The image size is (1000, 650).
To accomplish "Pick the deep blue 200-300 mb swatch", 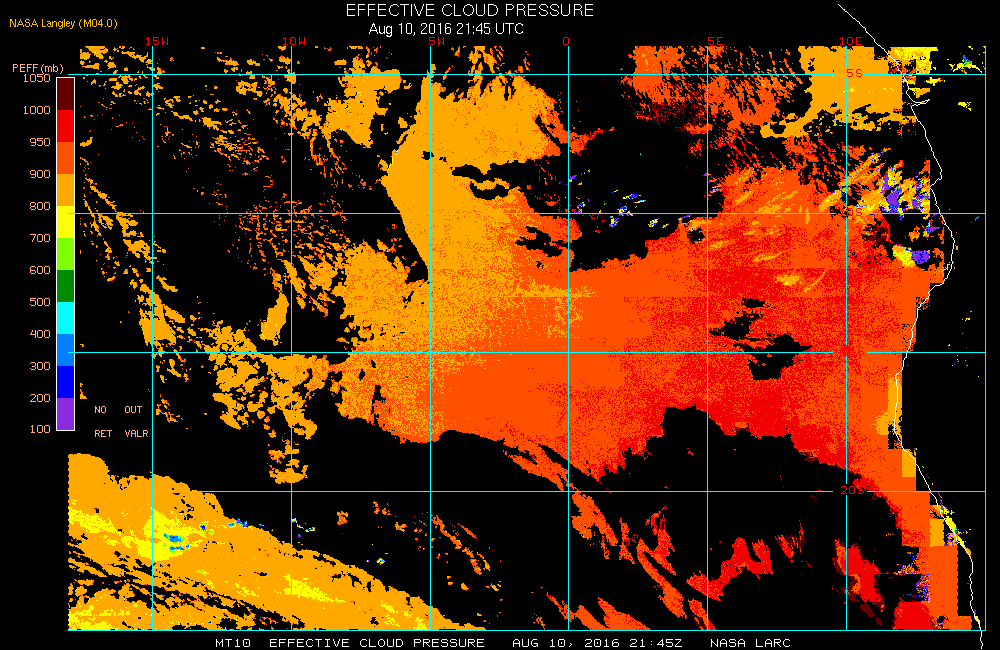I will click(66, 381).
